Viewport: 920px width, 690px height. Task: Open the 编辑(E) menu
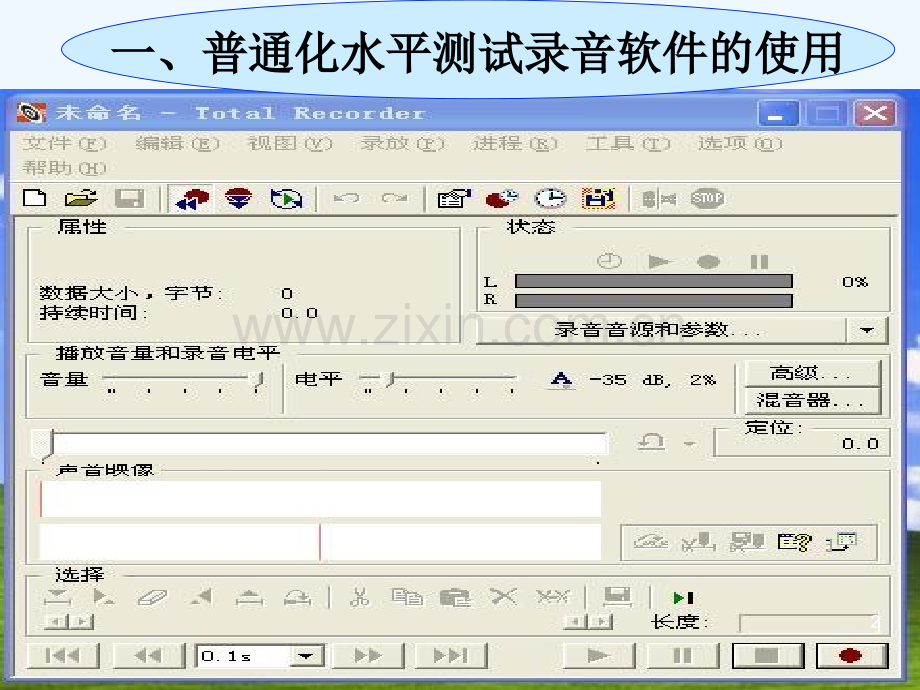tap(177, 143)
